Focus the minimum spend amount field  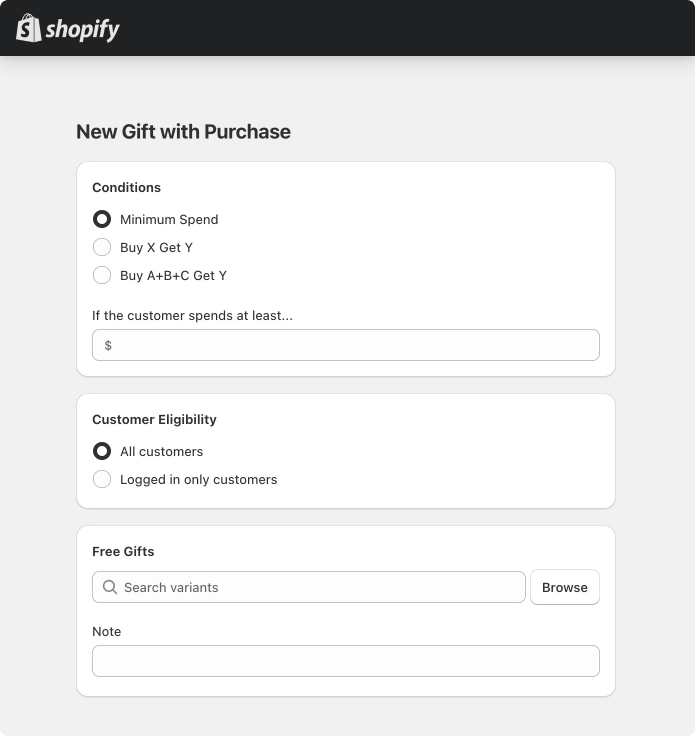(355, 345)
